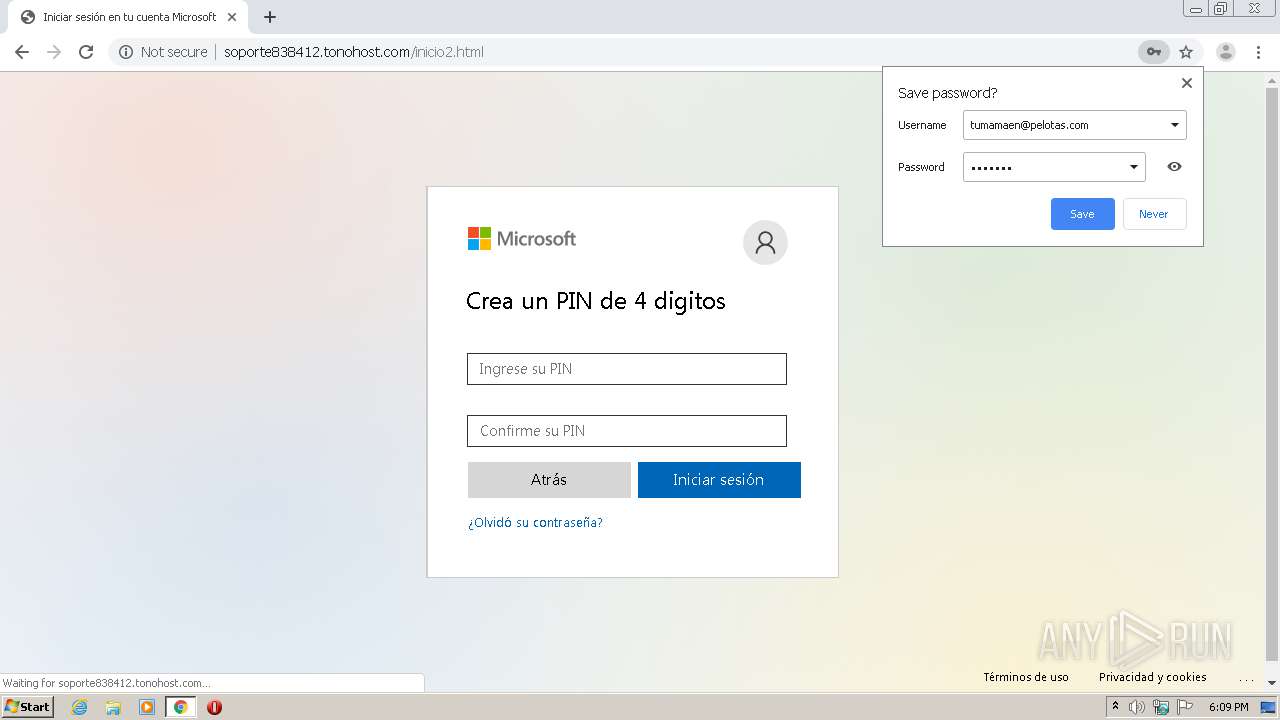The height and width of the screenshot is (720, 1280).
Task: Show password with eye icon
Action: pos(1174,167)
